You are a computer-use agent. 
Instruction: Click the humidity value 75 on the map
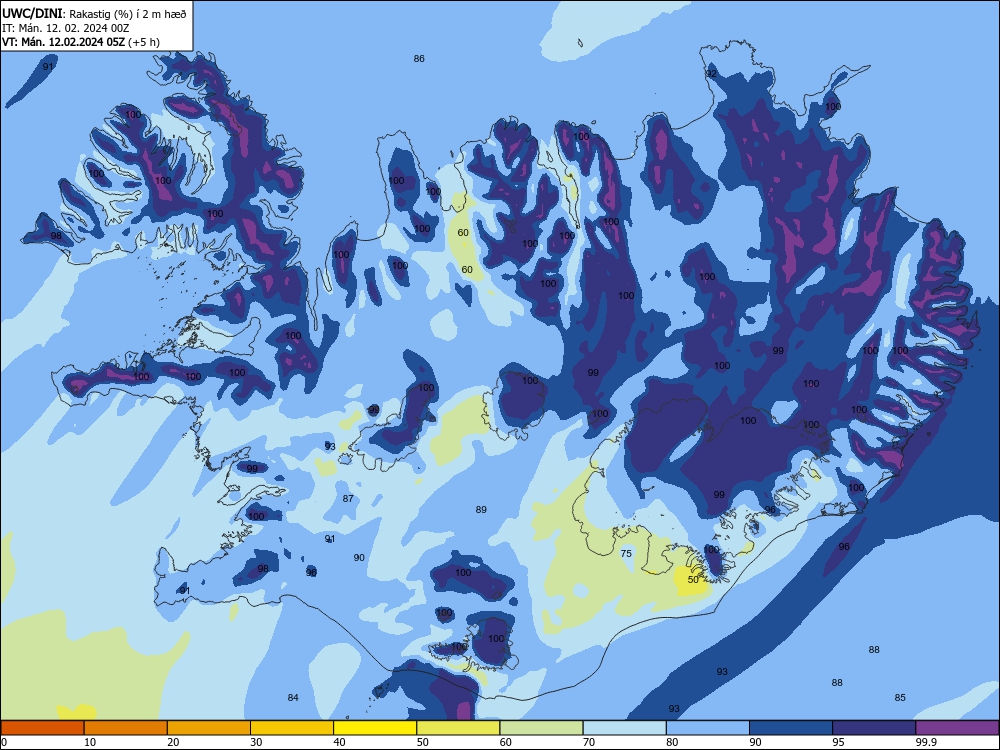[x=626, y=554]
